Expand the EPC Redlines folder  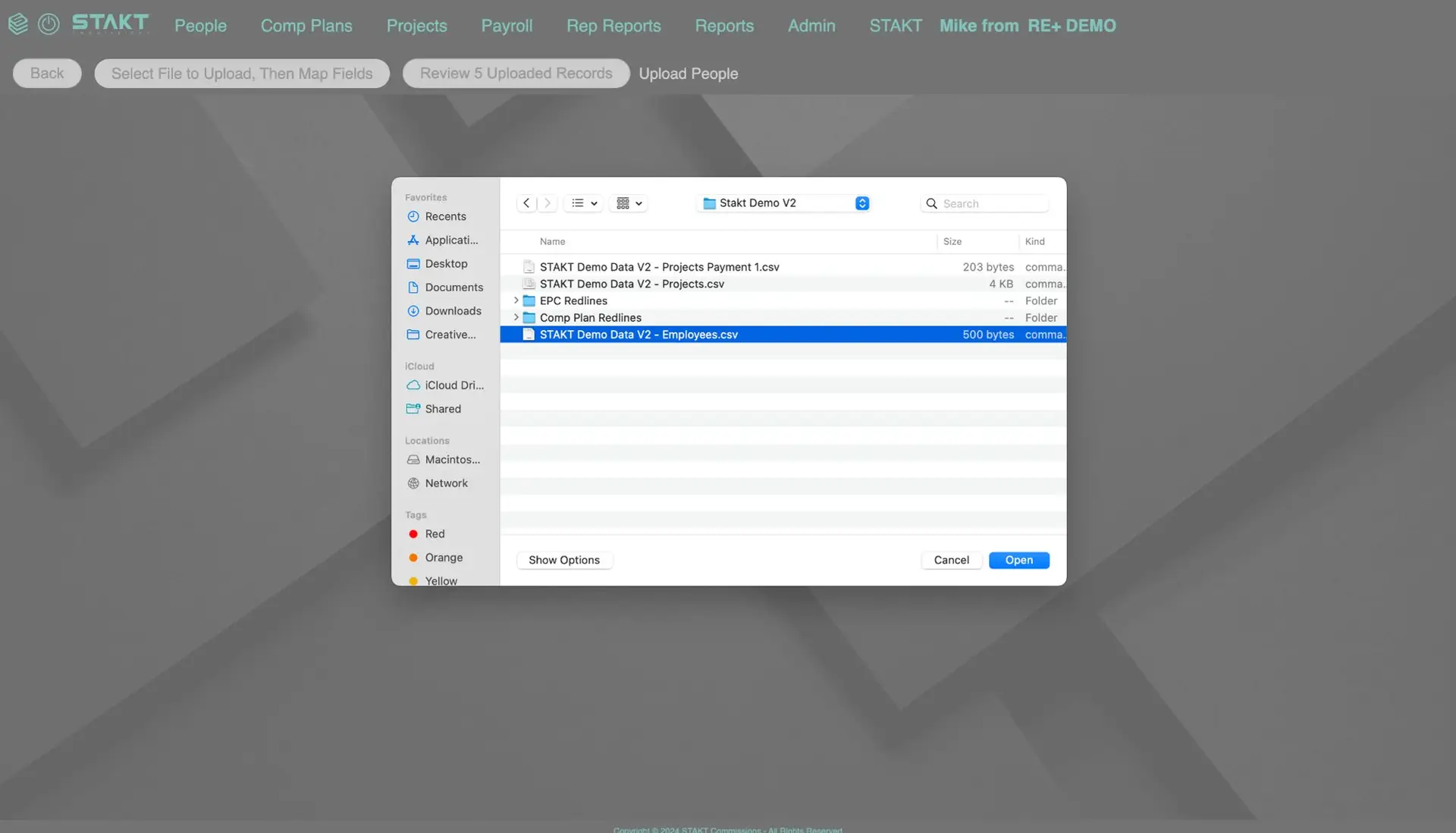pos(516,300)
